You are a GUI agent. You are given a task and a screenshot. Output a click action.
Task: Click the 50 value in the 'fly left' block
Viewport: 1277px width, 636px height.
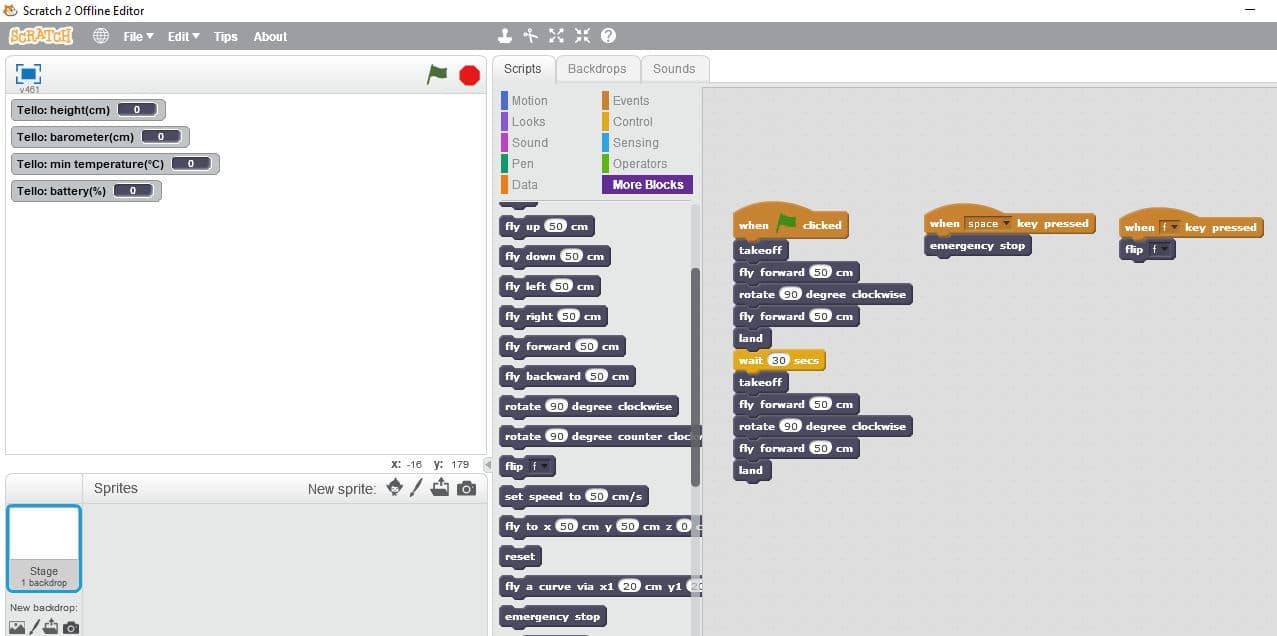point(561,287)
